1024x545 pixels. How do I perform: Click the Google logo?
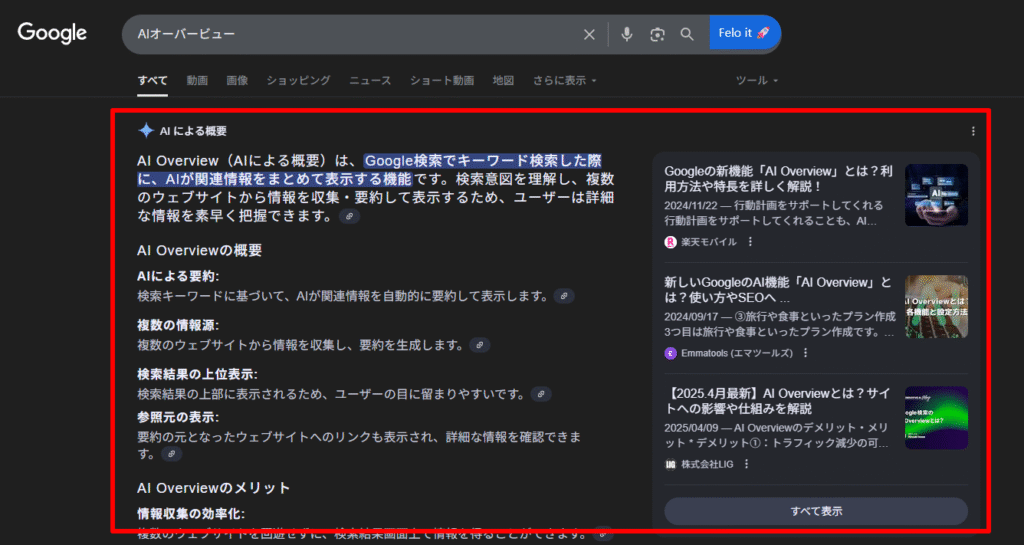(x=52, y=33)
